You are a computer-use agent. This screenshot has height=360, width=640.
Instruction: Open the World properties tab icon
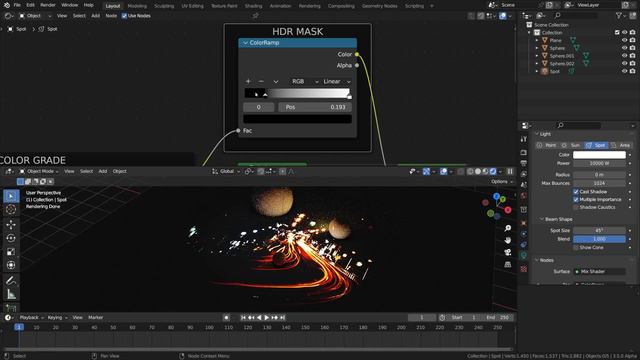coord(524,196)
